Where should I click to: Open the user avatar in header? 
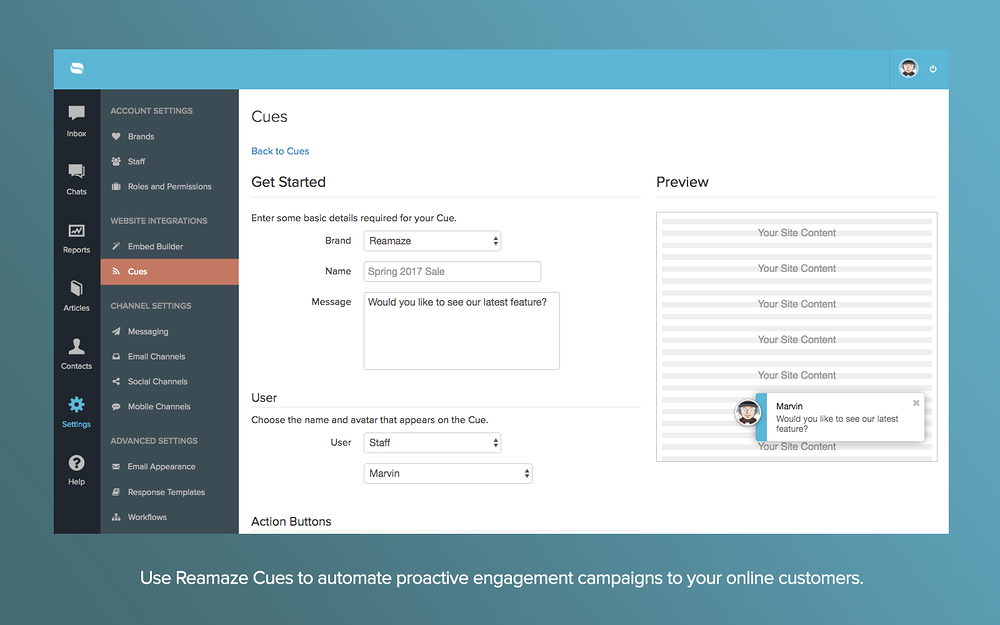point(908,68)
